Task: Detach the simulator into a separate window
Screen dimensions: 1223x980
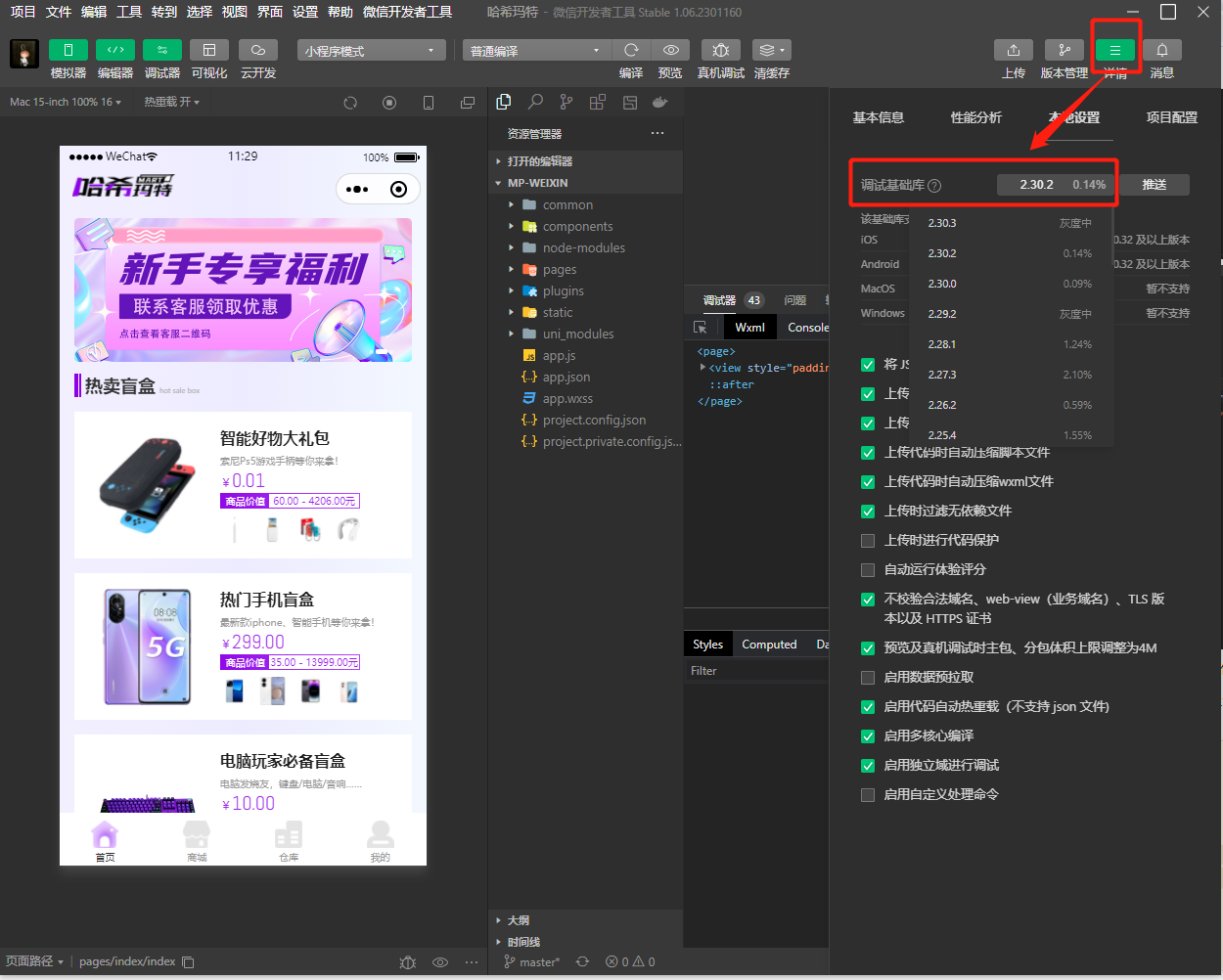Action: tap(468, 103)
